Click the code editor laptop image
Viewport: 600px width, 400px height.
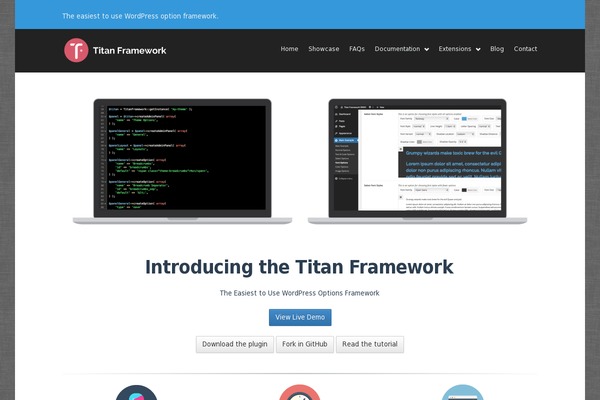pyautogui.click(x=183, y=161)
